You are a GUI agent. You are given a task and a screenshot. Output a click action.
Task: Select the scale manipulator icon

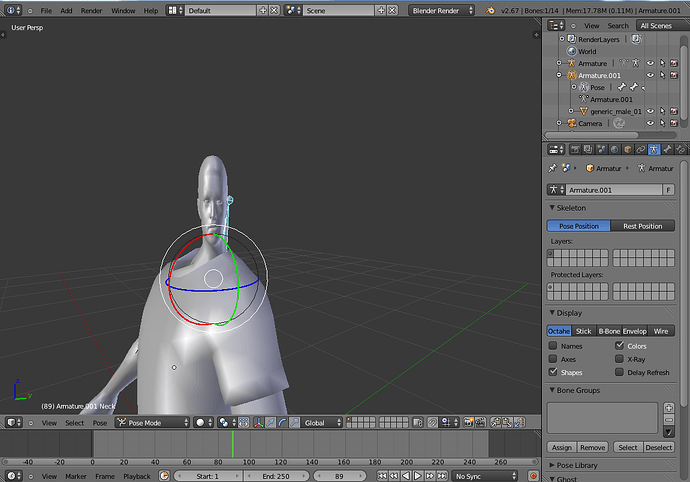pyautogui.click(x=294, y=423)
